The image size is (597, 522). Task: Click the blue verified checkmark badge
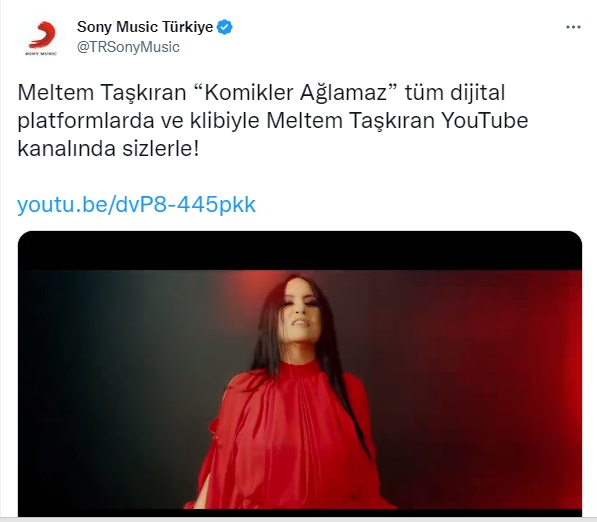click(225, 27)
